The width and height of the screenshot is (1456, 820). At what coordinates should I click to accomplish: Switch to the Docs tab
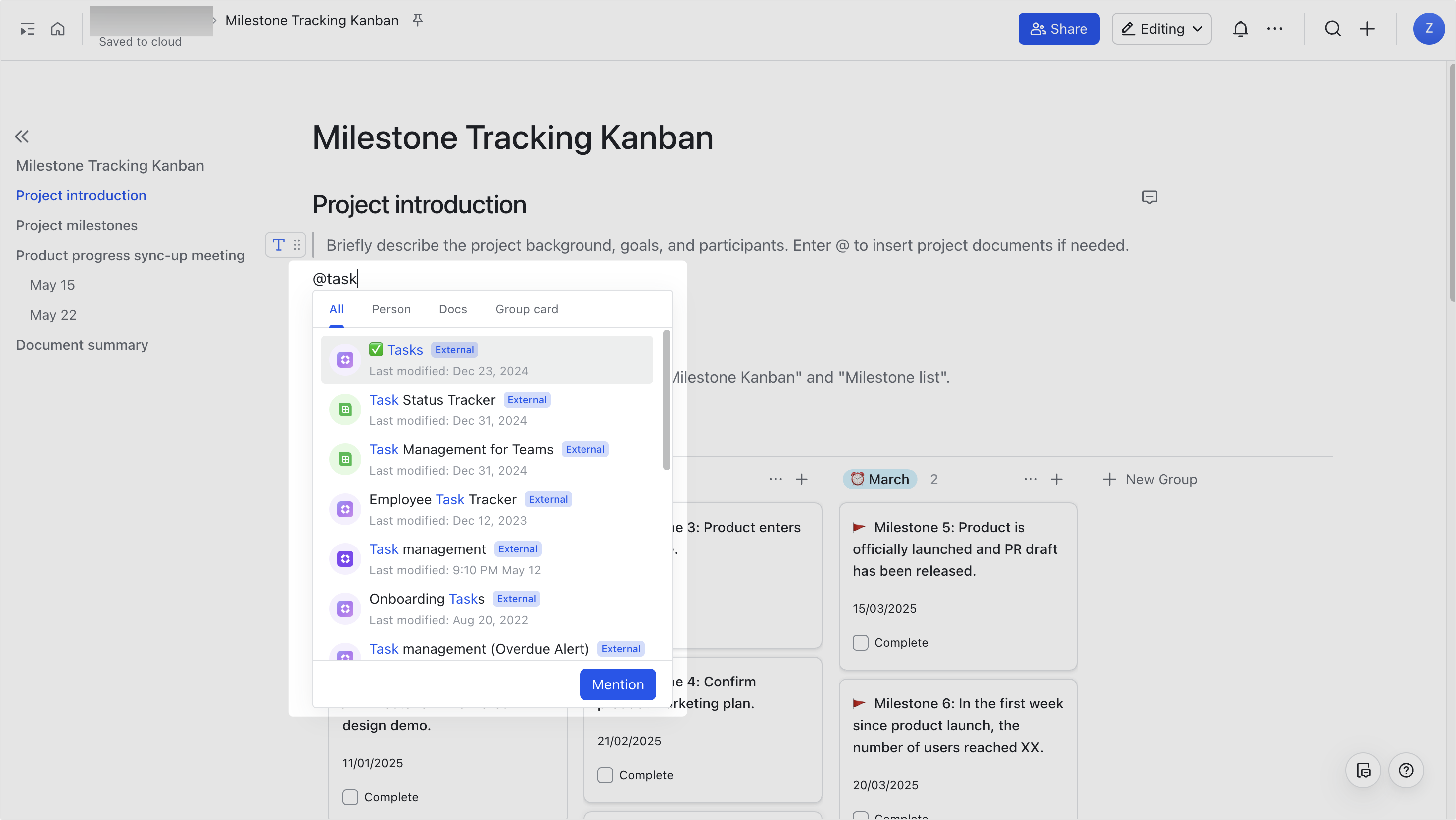tap(453, 309)
